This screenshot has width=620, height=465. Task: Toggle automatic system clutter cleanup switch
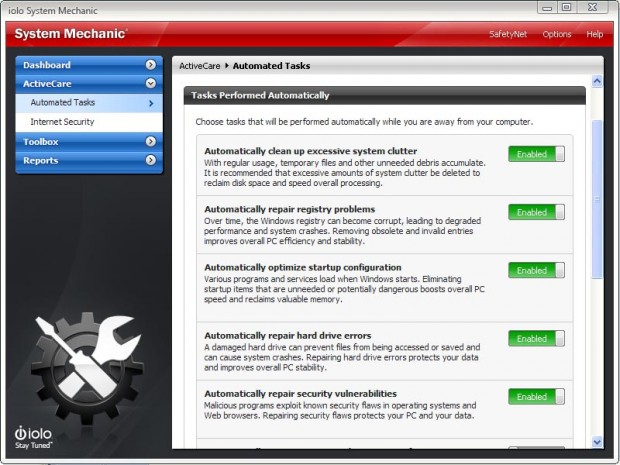tap(536, 154)
